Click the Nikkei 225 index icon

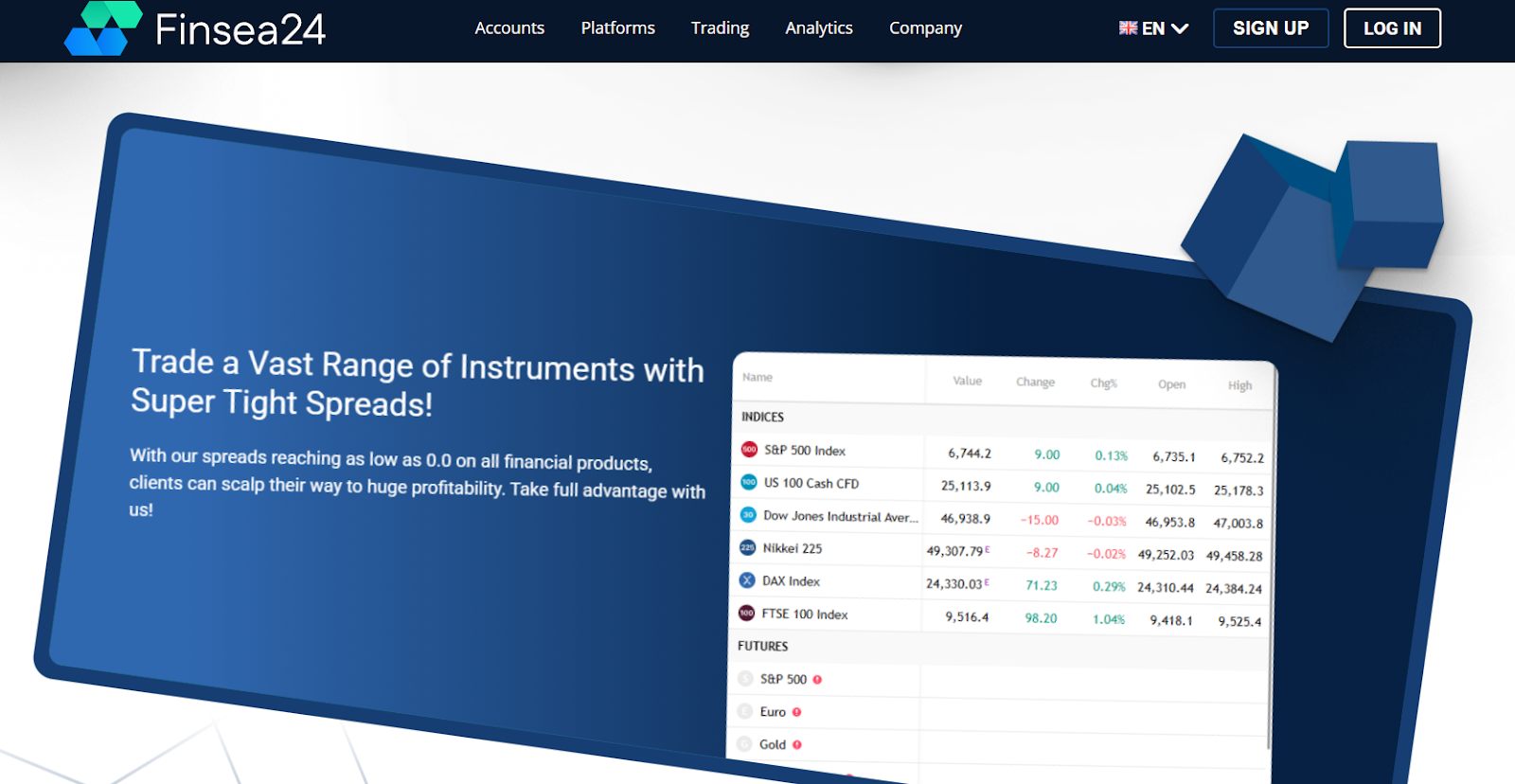(x=747, y=547)
